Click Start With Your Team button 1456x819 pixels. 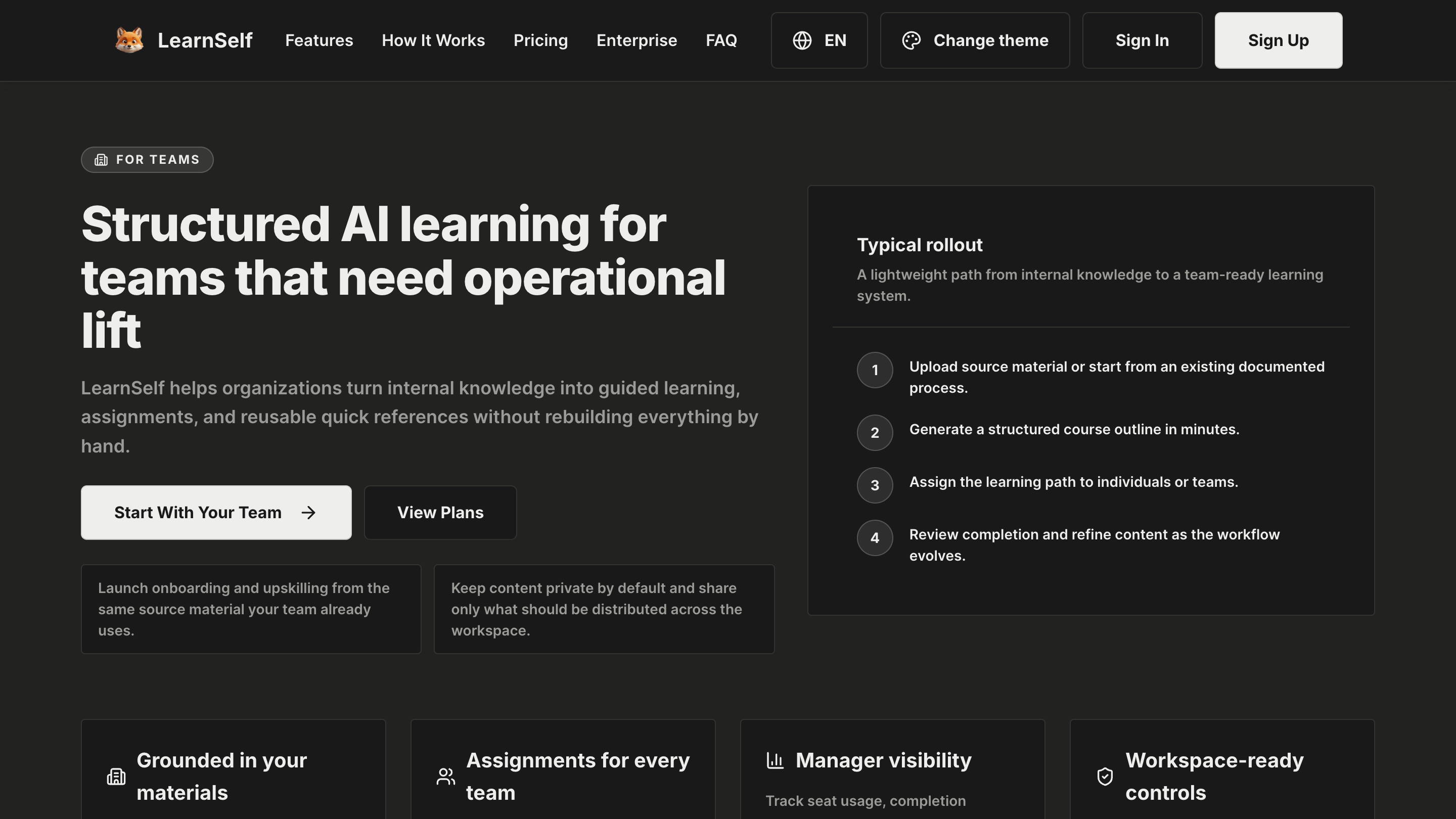216,513
